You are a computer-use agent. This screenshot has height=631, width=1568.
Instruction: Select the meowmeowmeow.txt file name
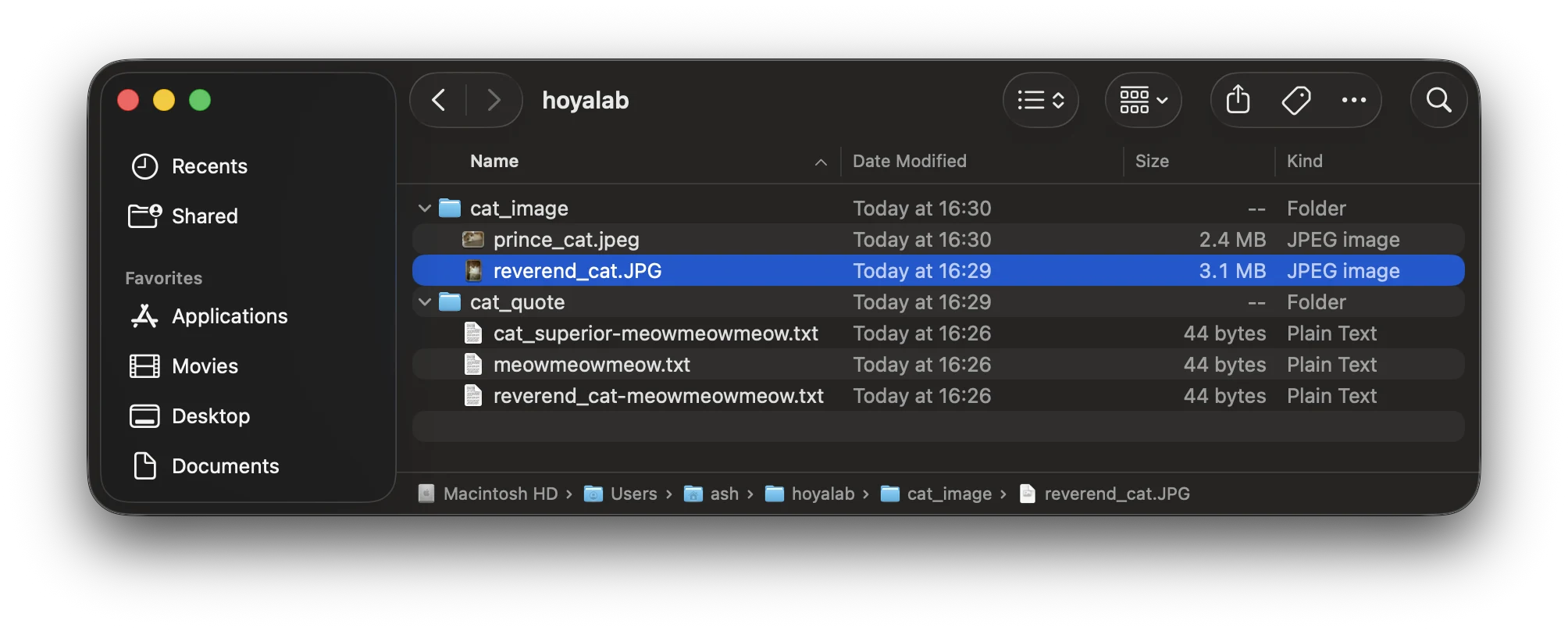tap(592, 365)
